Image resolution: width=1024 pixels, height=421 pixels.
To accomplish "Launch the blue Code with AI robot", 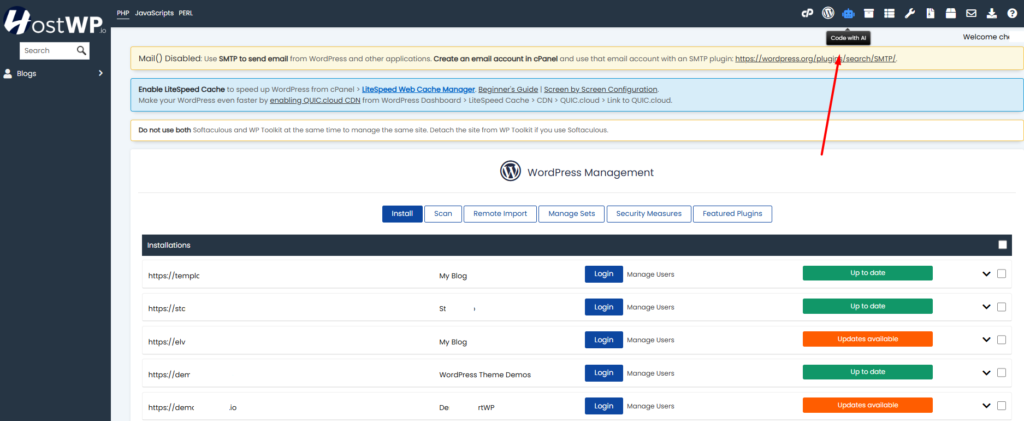I will [848, 13].
